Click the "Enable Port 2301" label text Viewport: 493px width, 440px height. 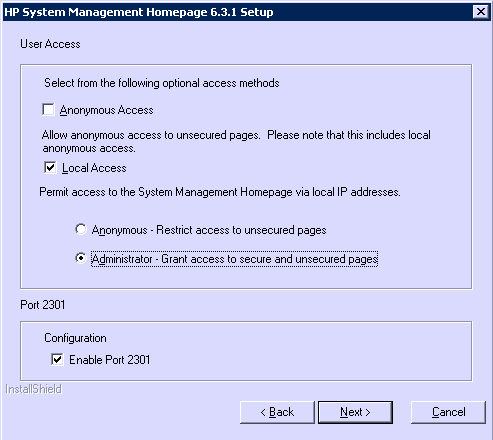110,360
